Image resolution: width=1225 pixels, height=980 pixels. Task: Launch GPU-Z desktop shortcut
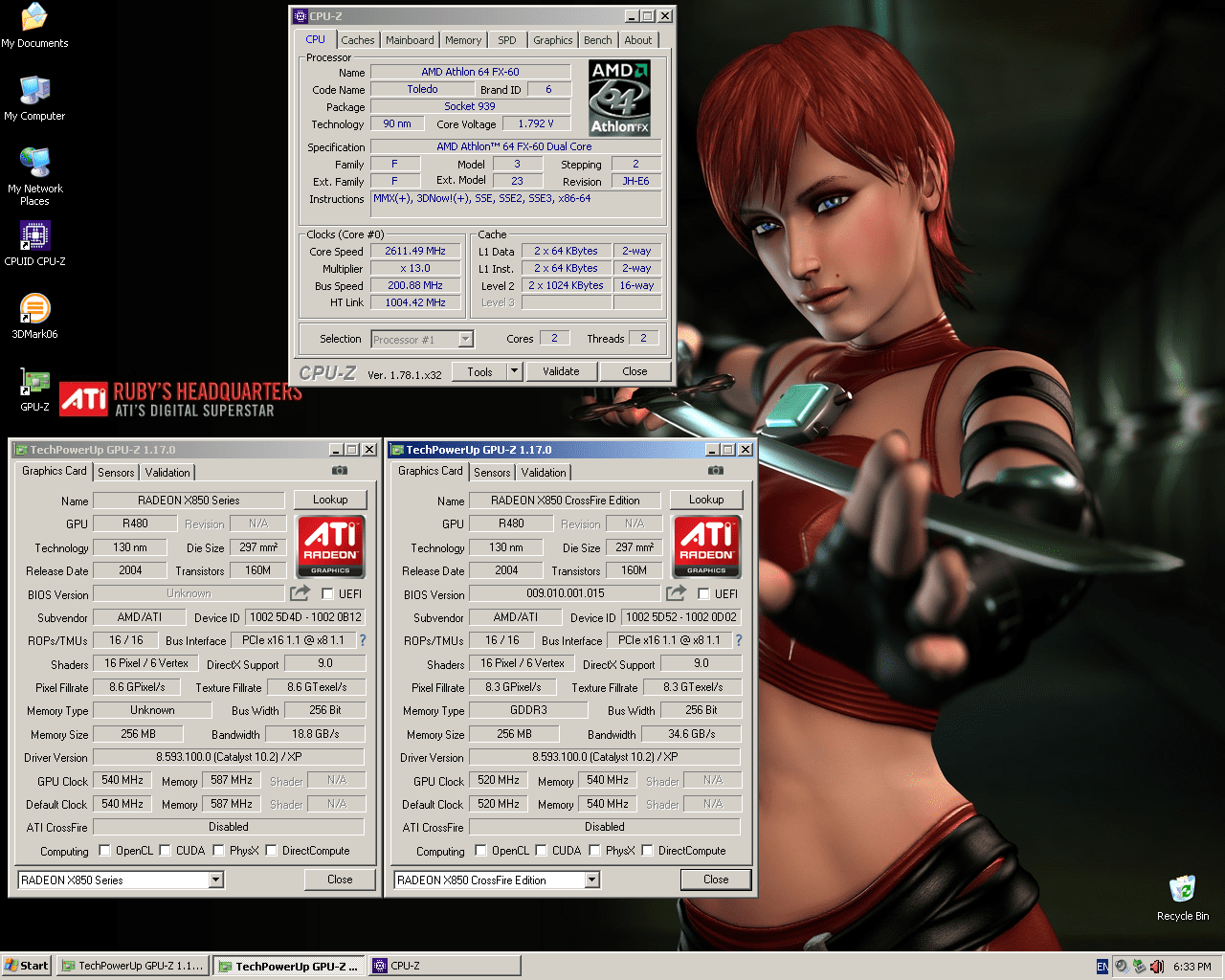click(x=34, y=390)
